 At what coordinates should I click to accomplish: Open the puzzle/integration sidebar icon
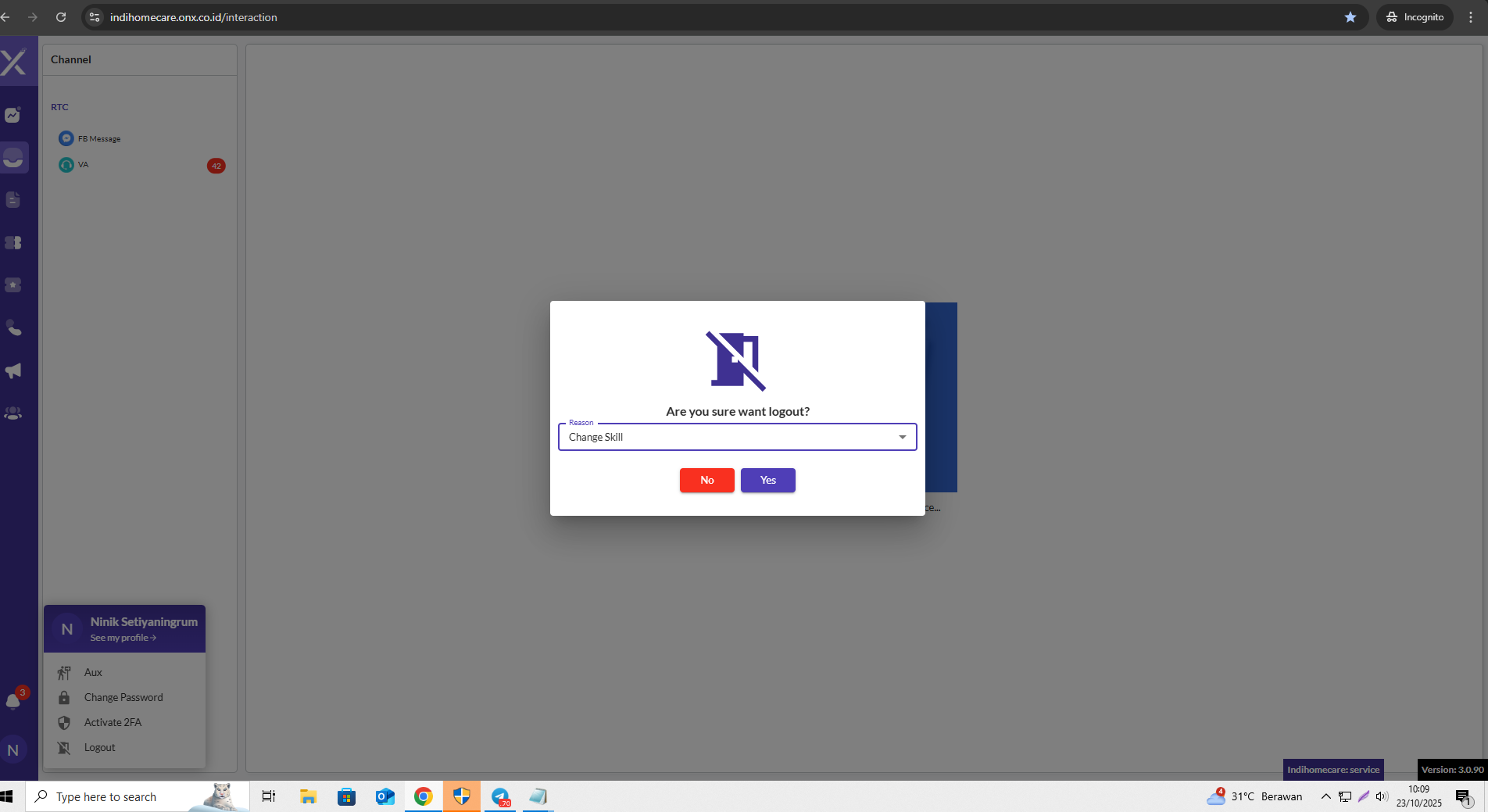click(13, 243)
